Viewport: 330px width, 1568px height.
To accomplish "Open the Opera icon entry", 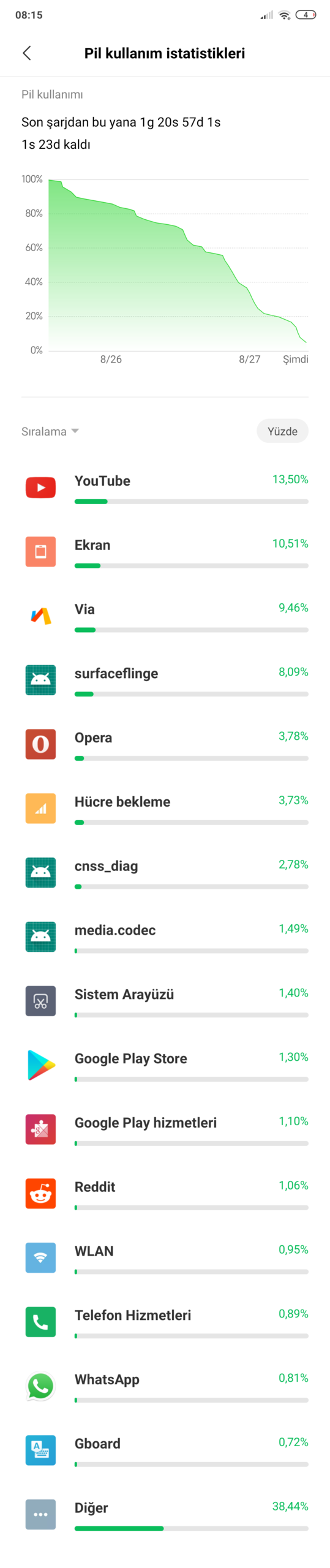I will coord(40,744).
